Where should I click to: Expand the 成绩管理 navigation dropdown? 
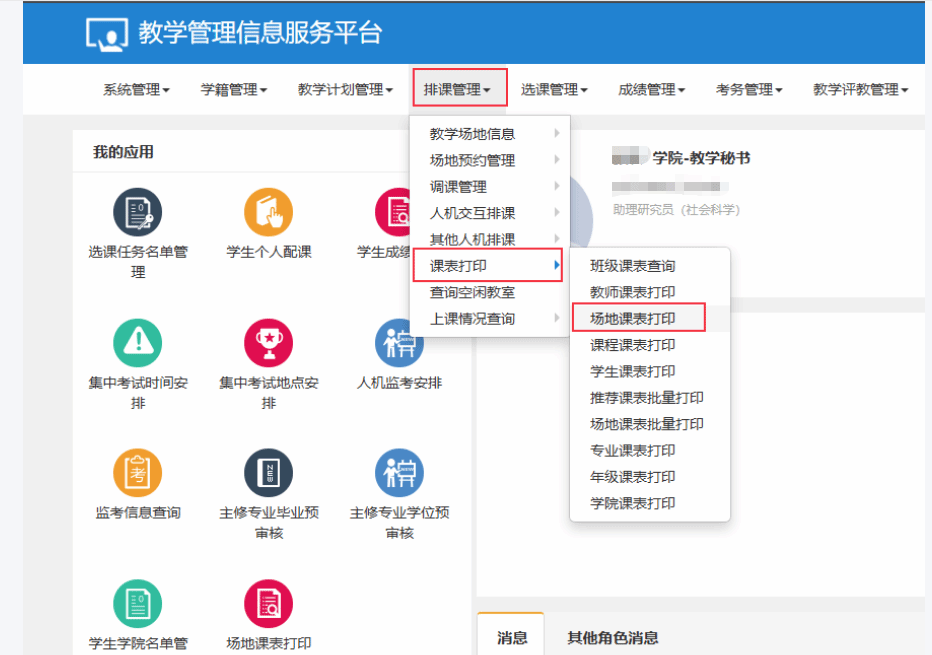tap(651, 90)
